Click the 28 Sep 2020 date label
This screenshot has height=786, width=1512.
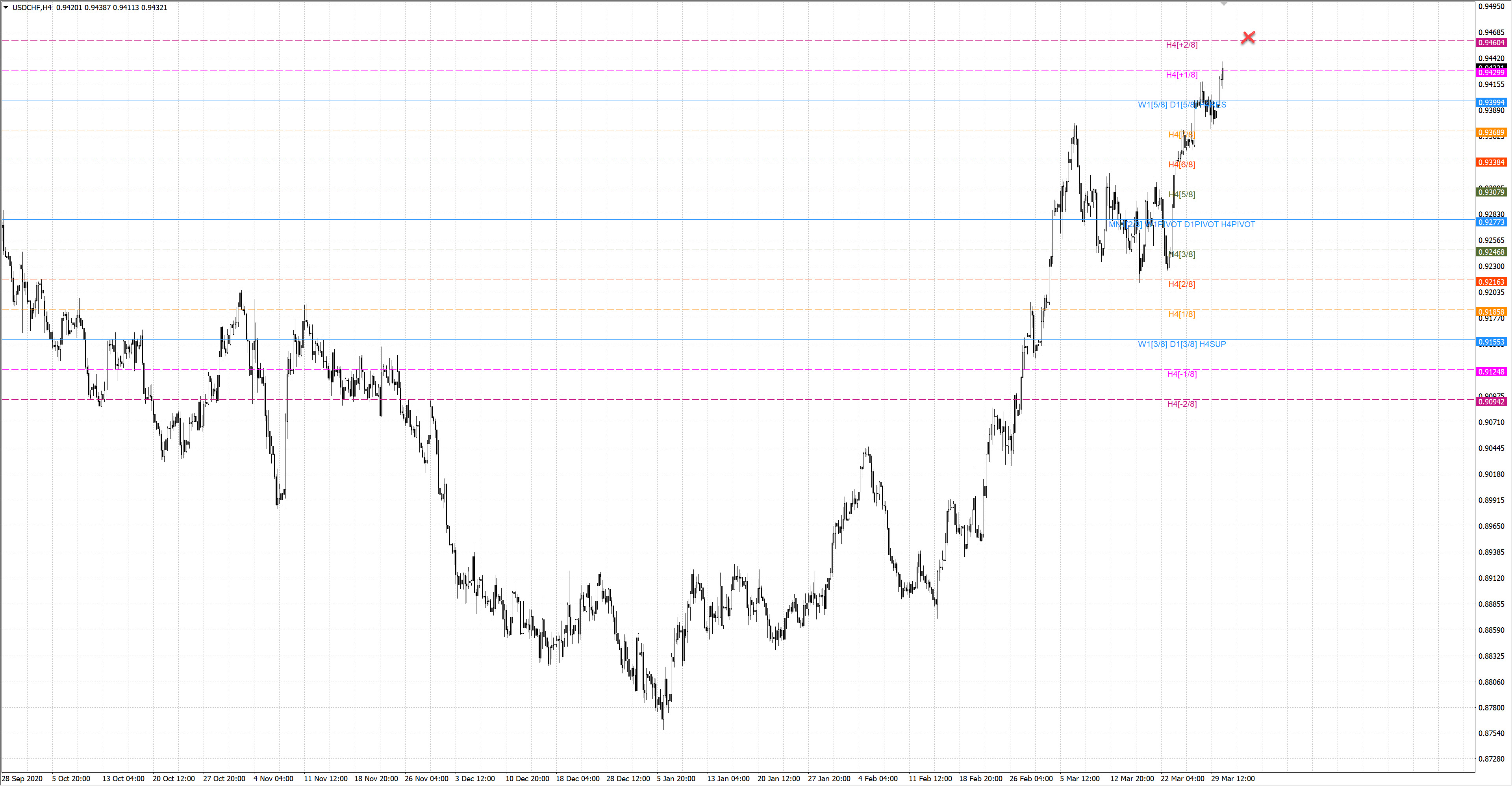tap(22, 779)
